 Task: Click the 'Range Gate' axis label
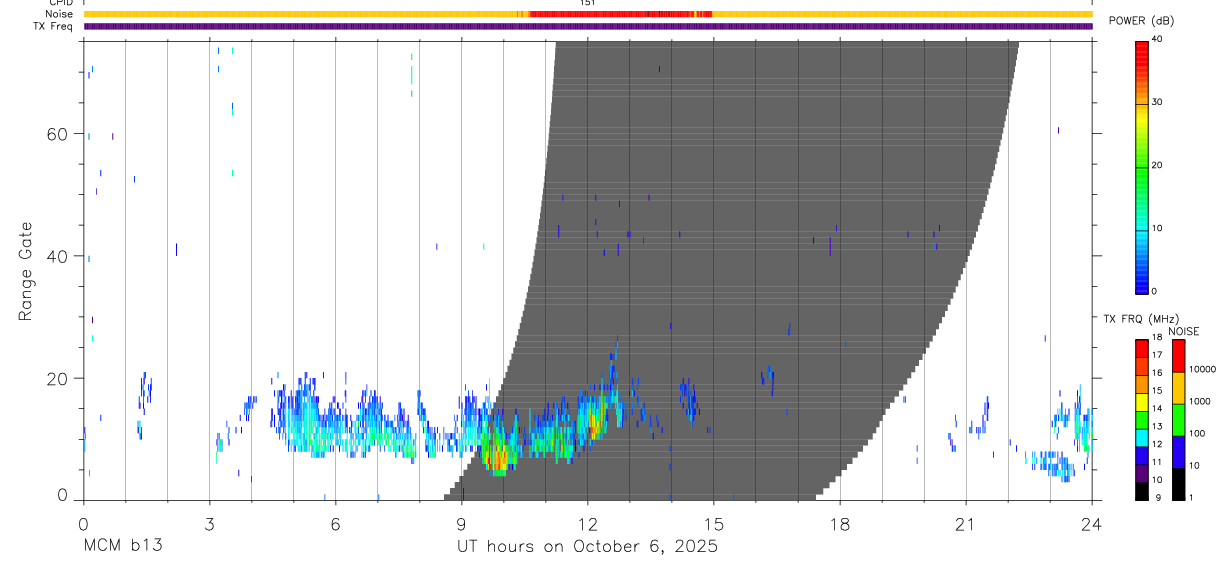tap(27, 271)
